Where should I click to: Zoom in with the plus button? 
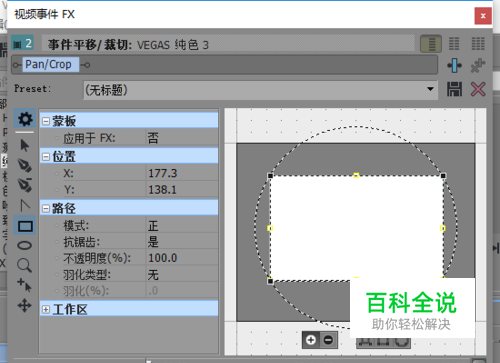(x=311, y=340)
